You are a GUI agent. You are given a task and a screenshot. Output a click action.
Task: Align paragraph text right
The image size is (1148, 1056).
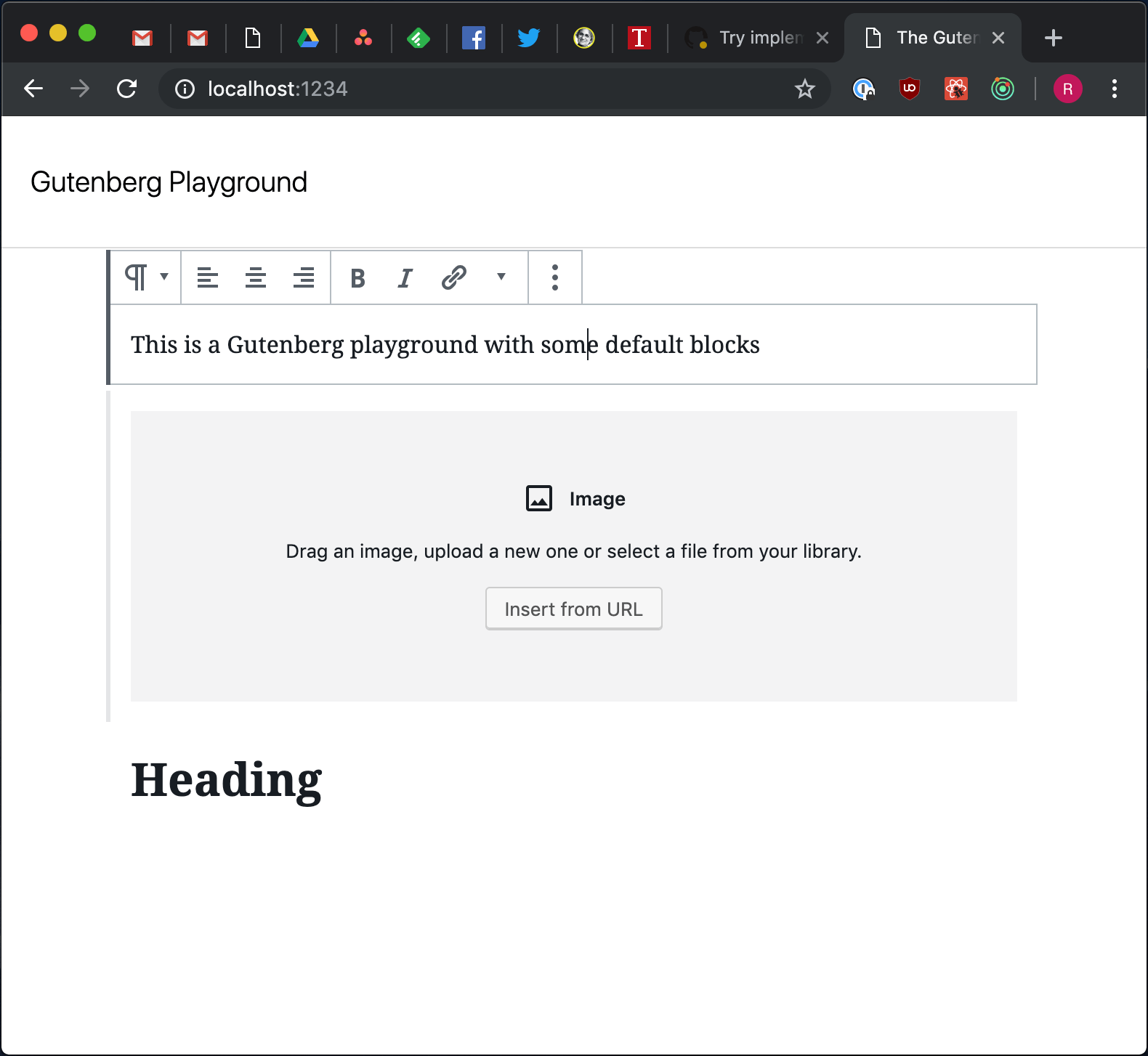tap(303, 277)
